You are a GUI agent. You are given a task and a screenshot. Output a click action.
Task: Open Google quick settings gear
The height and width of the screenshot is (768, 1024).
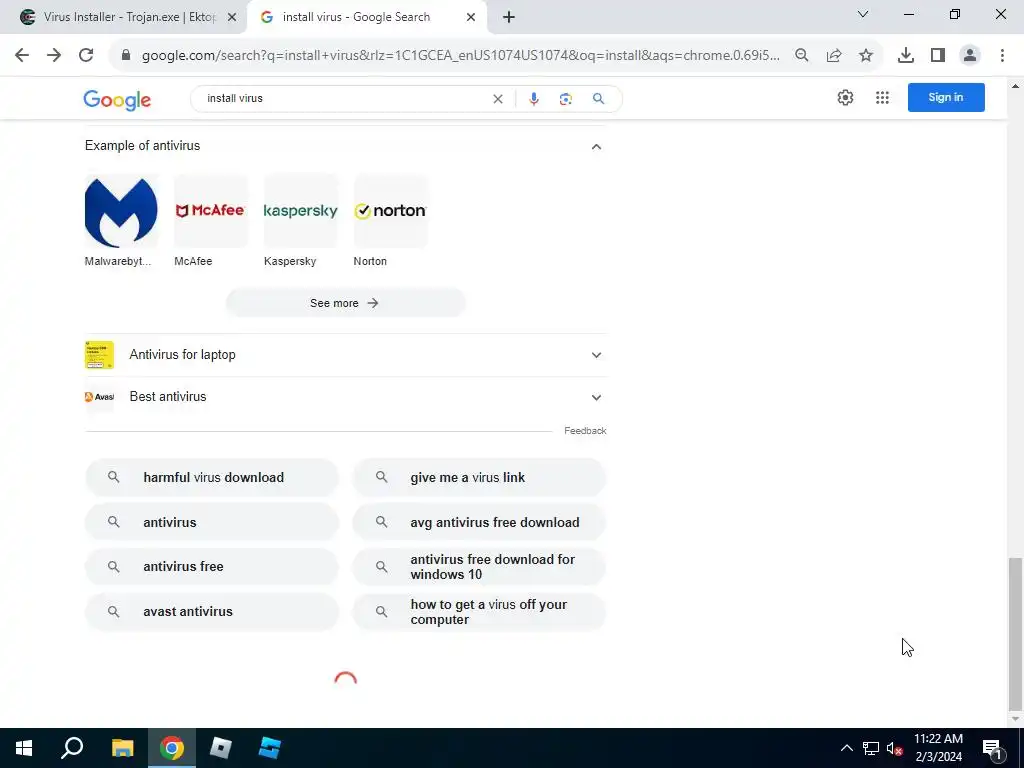coord(845,97)
